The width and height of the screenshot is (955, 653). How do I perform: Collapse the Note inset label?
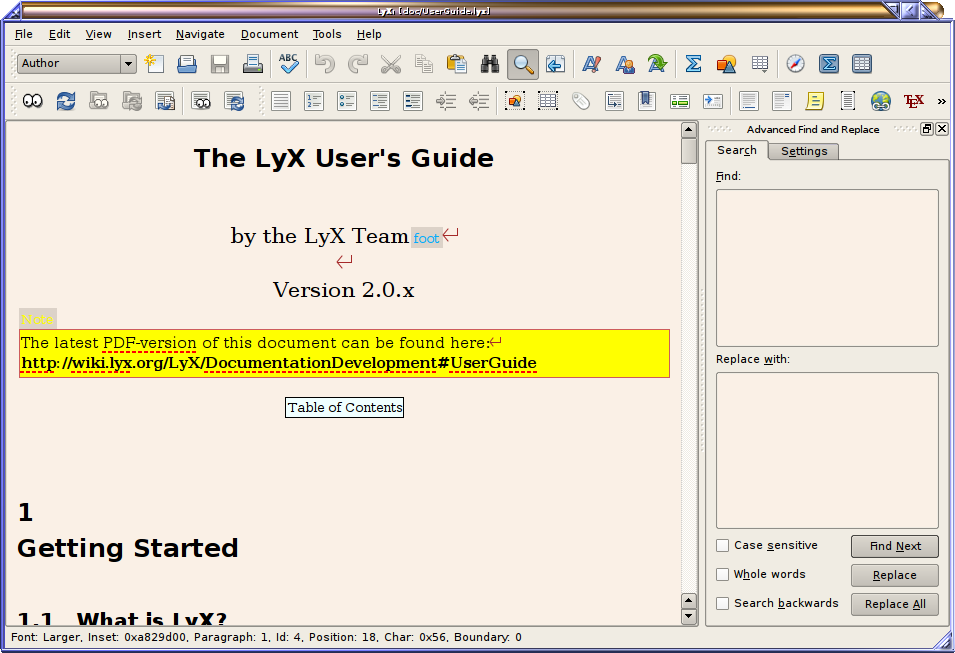(38, 319)
